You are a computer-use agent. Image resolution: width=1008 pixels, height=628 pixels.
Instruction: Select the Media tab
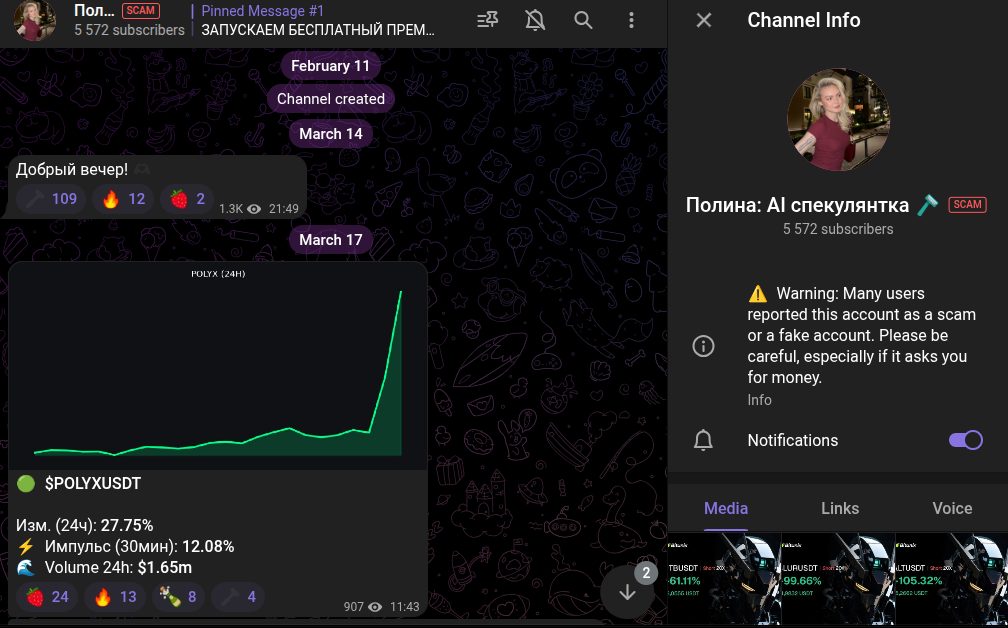726,508
